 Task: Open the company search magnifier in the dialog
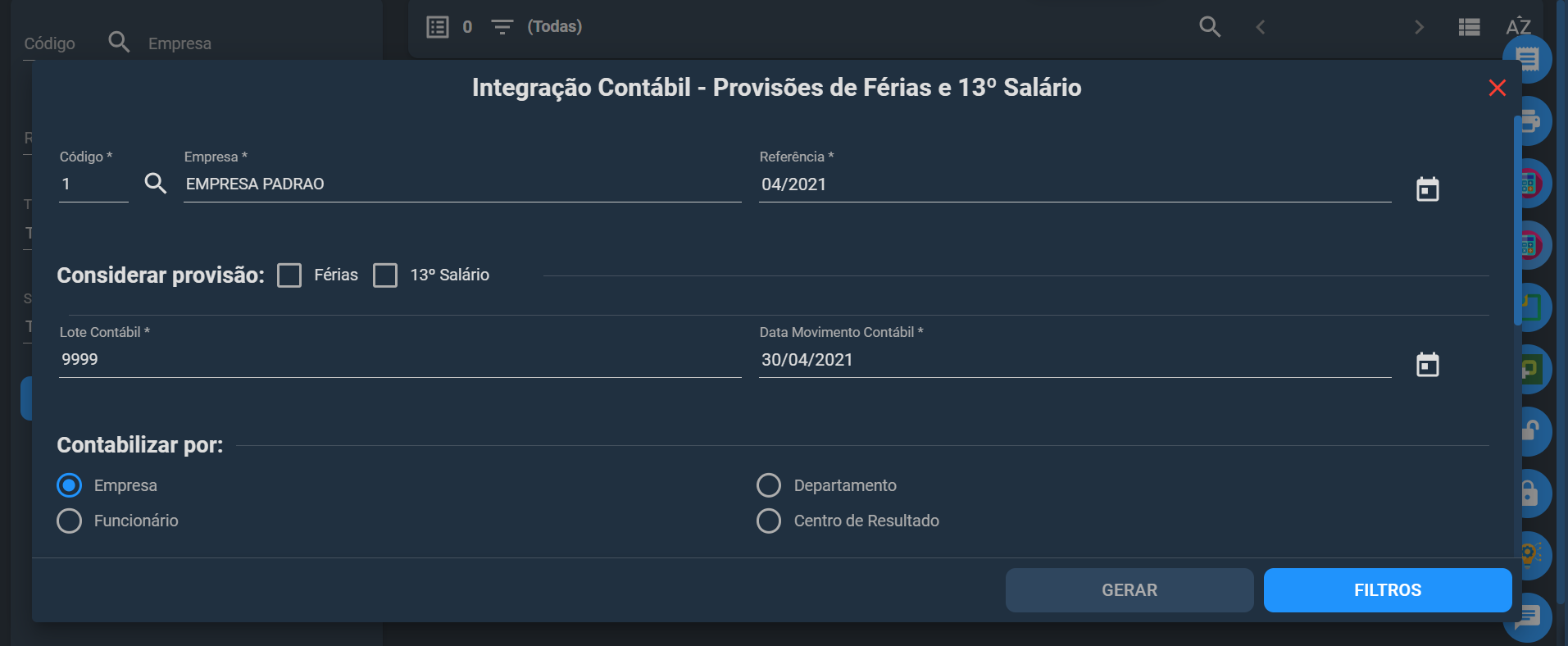point(156,184)
